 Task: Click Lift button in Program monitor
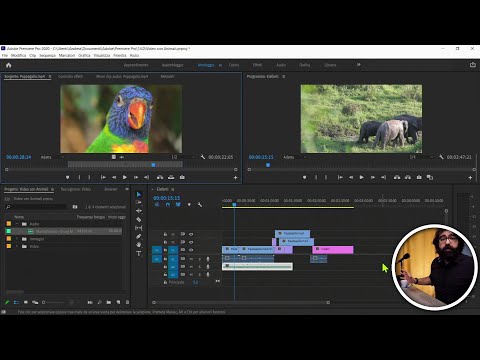[x=397, y=177]
